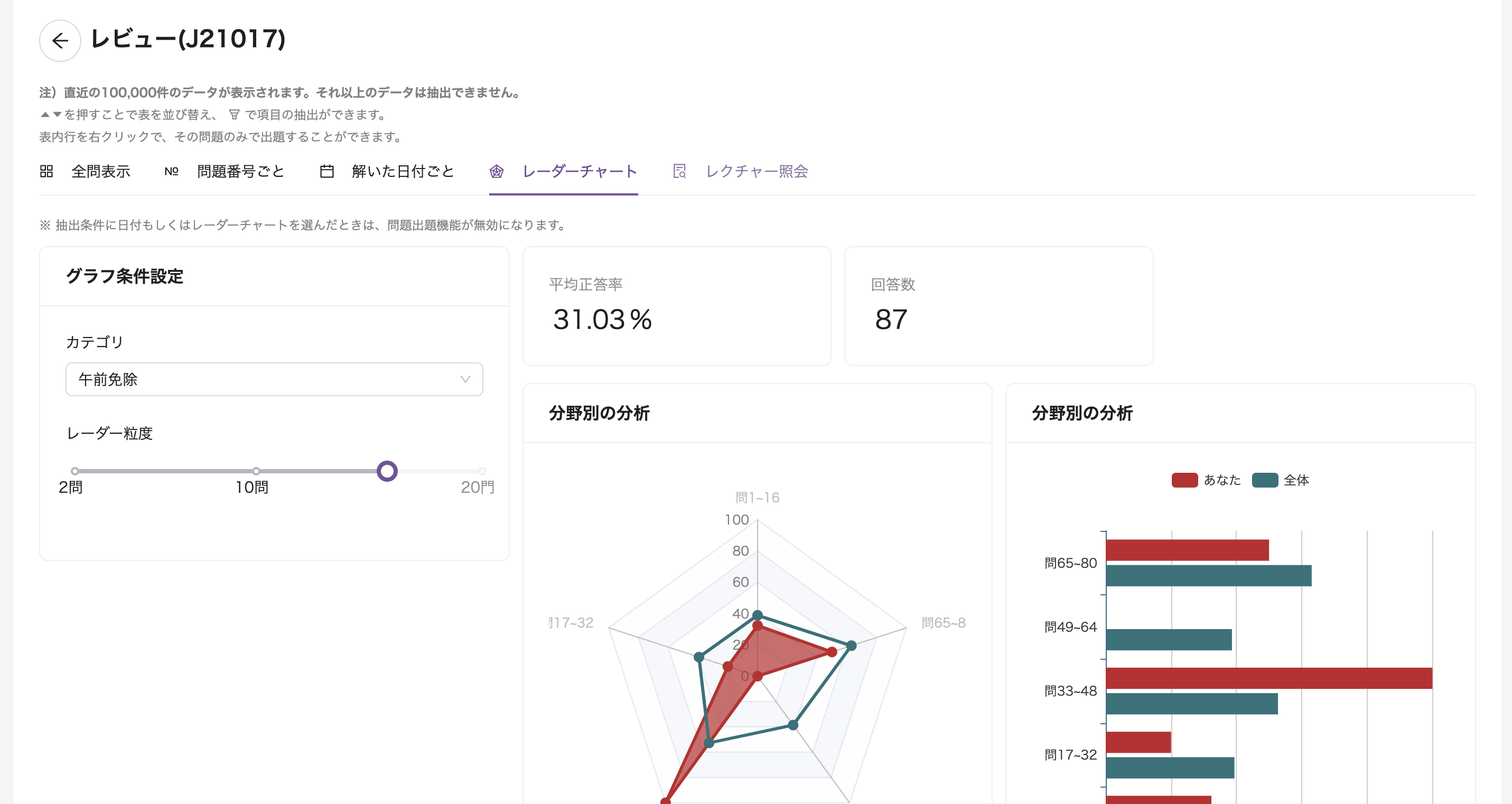
Task: Click the calendar icon for 解いた日付ごと
Action: click(327, 171)
